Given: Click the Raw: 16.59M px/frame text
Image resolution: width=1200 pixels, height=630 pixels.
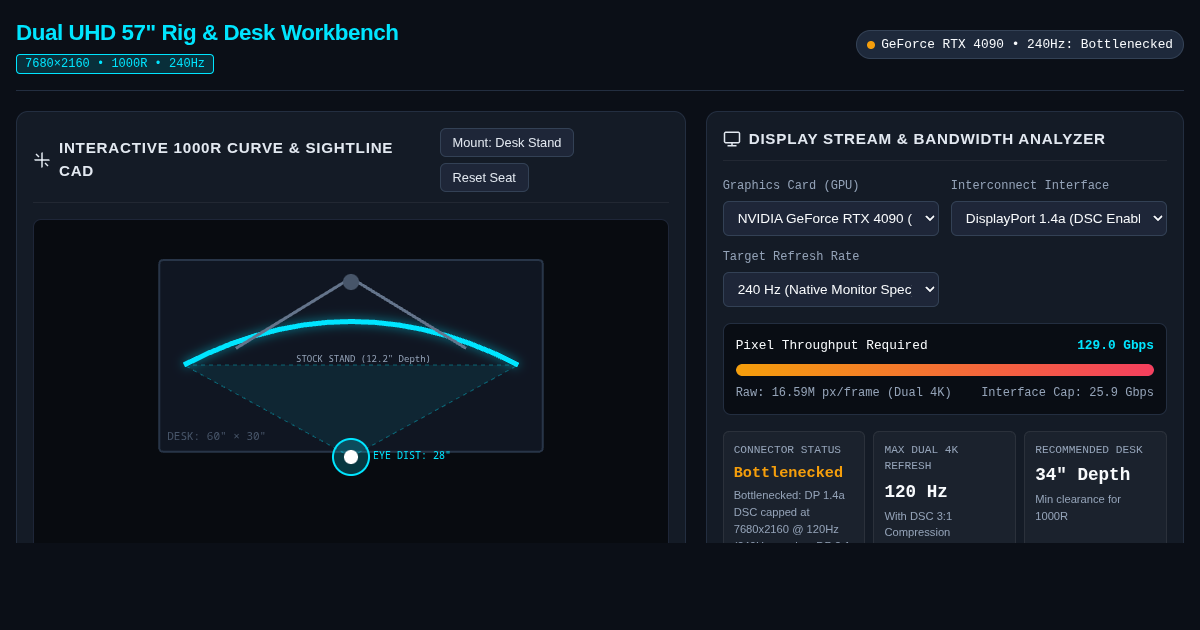Looking at the screenshot, I should pyautogui.click(x=844, y=393).
